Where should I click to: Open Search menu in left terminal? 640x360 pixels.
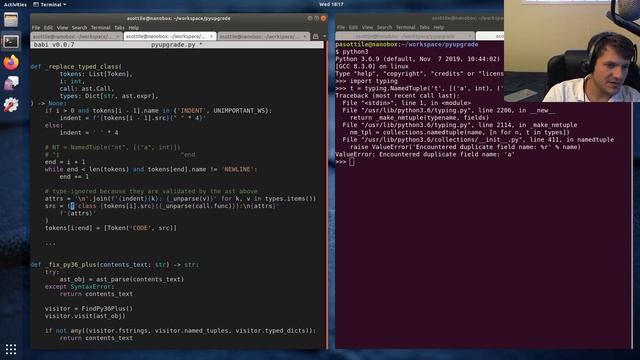tap(79, 28)
